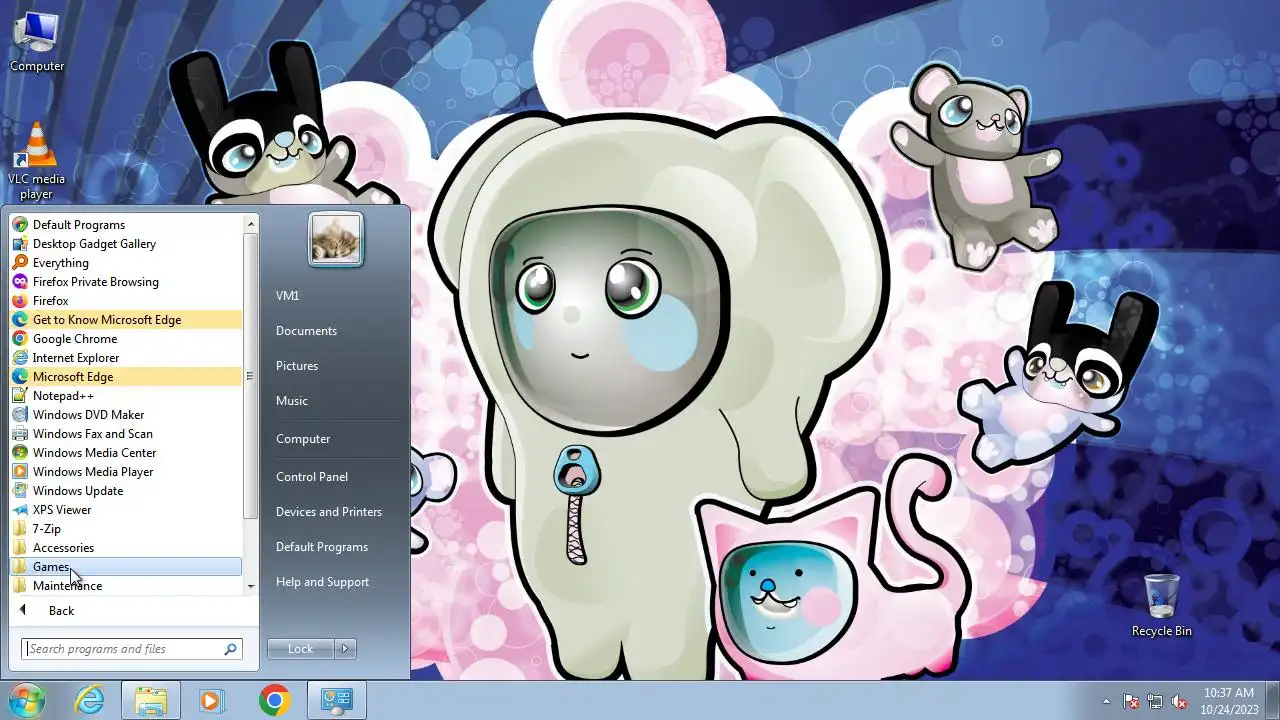Click the search magnifier icon in search box
1280x720 pixels.
click(x=231, y=649)
